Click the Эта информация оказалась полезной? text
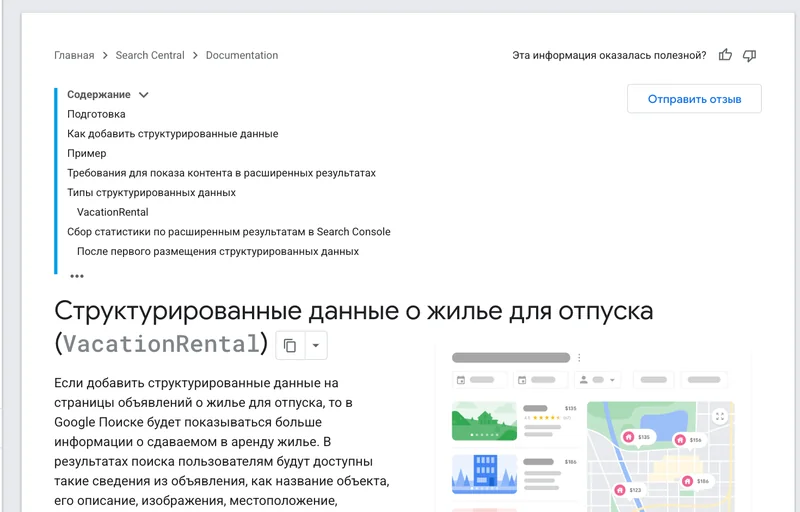This screenshot has width=800, height=512. pos(609,55)
